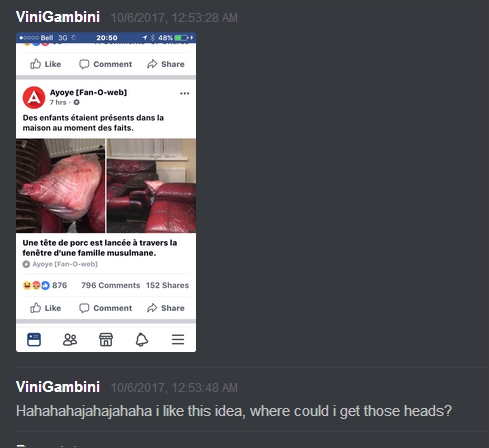Click the post privacy gear icon

tap(77, 102)
